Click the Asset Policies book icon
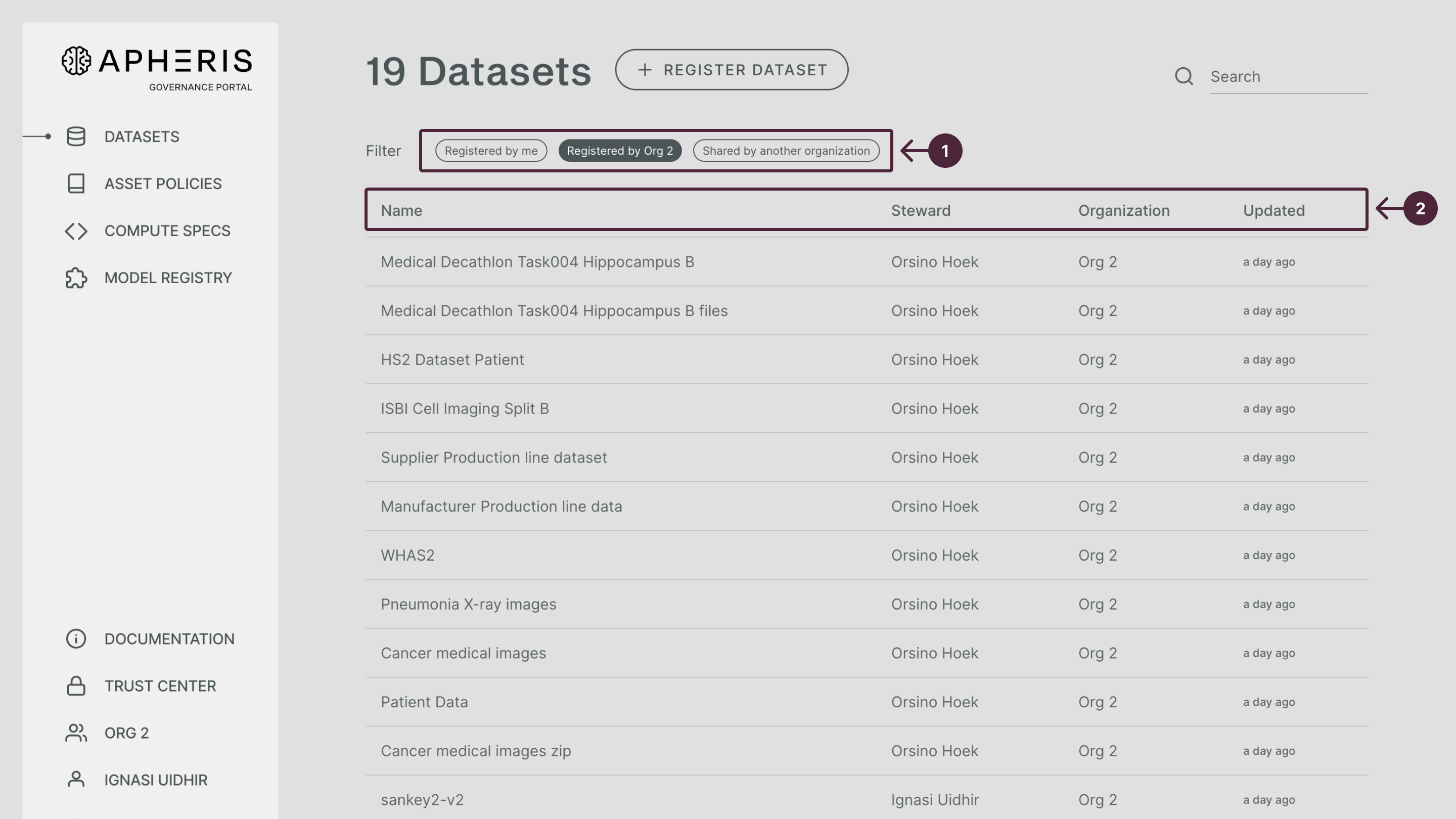1456x819 pixels. pos(75,184)
